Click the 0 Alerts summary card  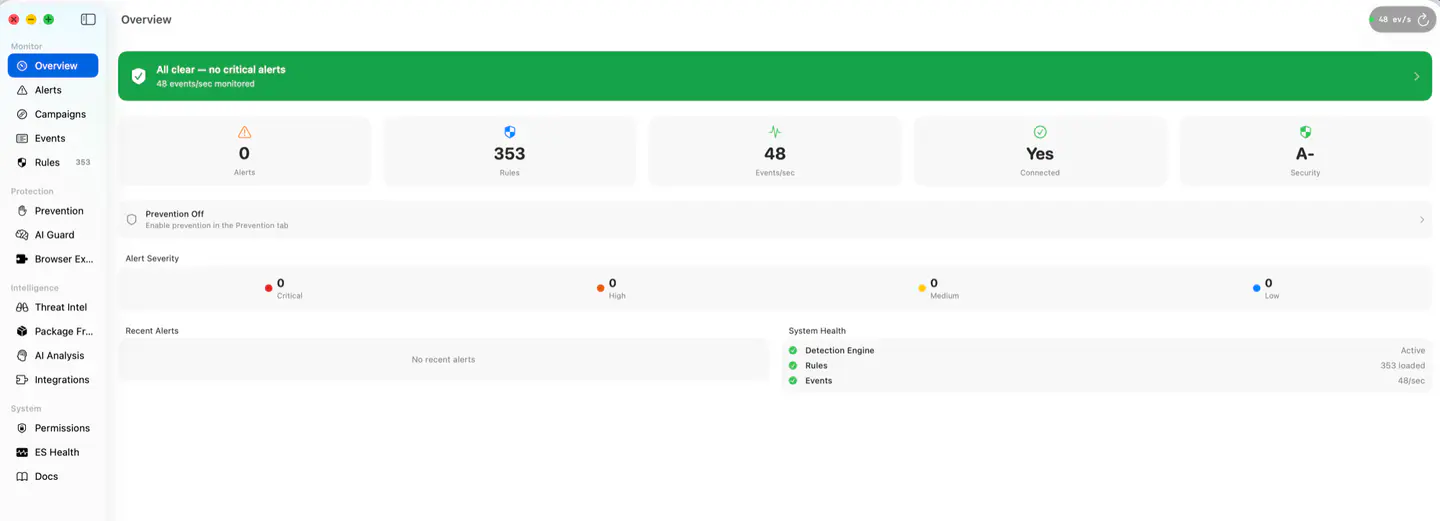(245, 151)
